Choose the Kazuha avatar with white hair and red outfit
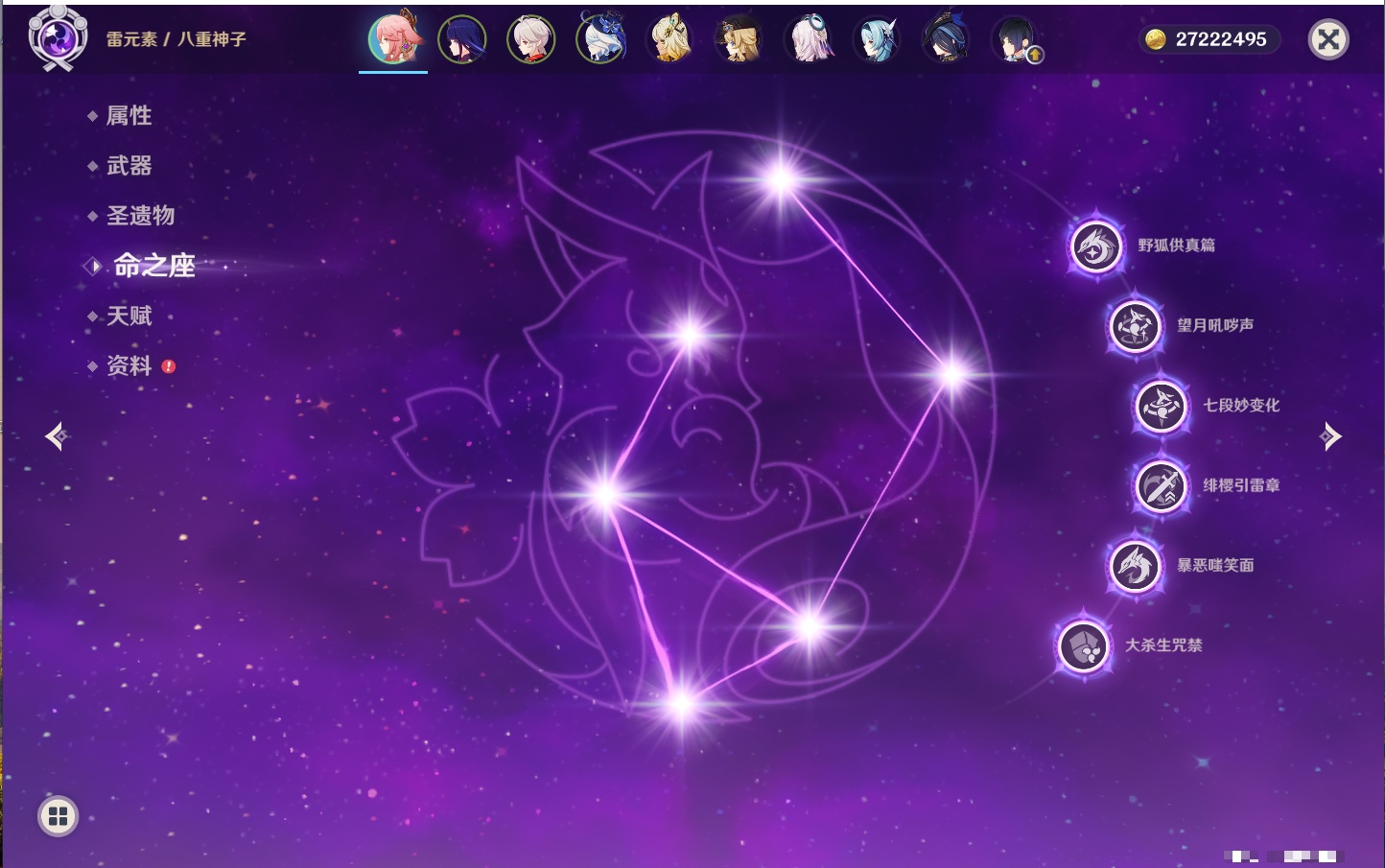 click(x=531, y=39)
